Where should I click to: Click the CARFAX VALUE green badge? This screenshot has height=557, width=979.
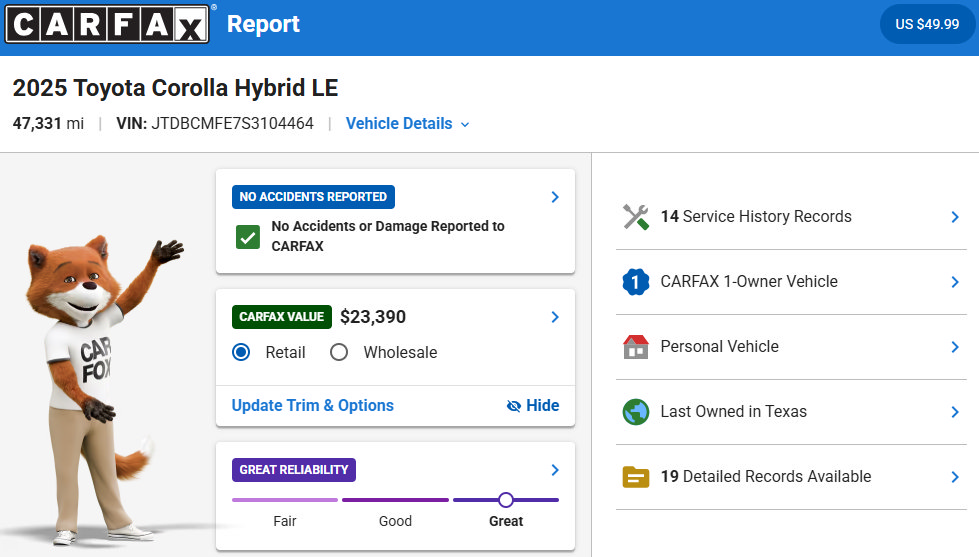282,317
